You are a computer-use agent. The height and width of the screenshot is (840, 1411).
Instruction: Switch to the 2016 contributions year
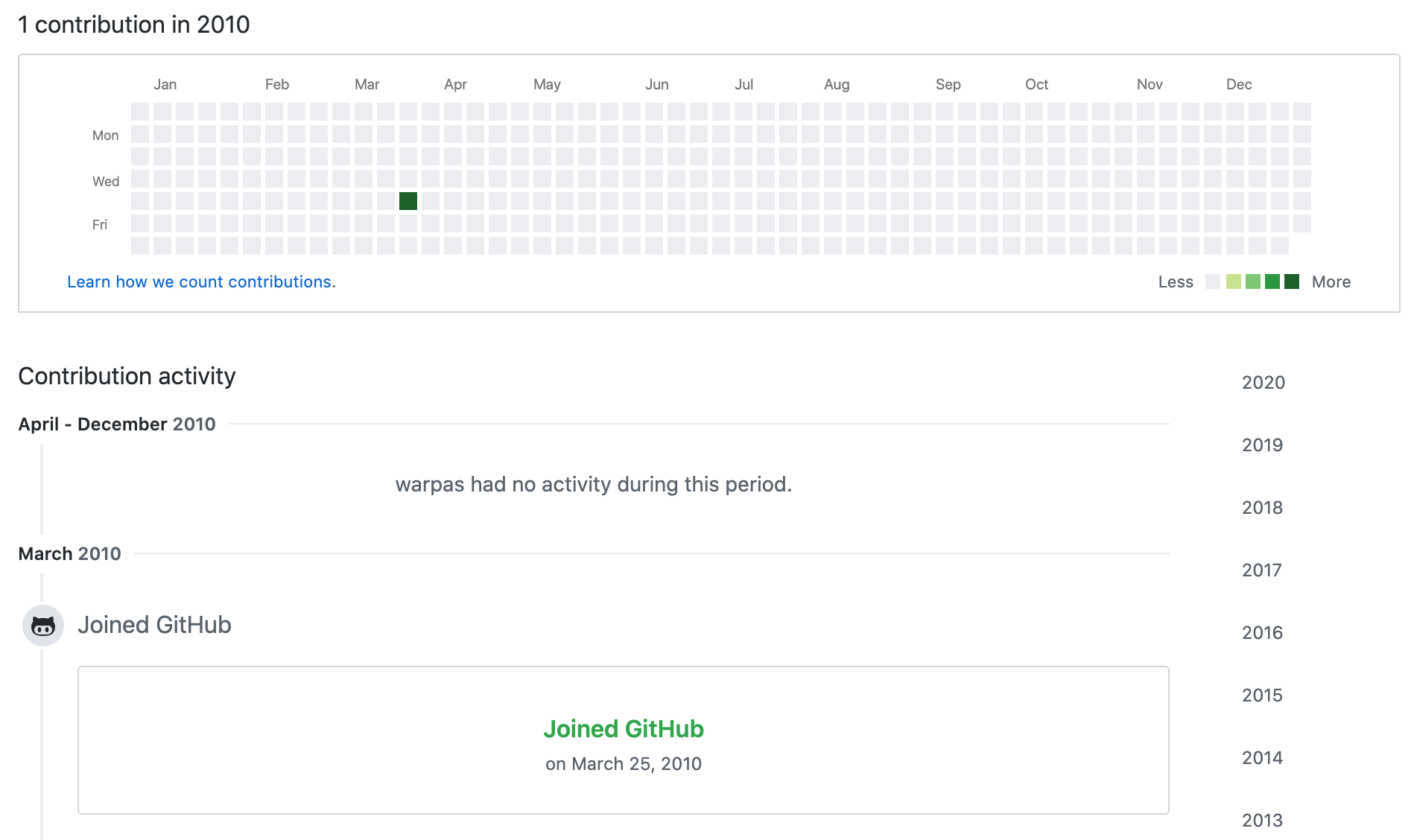point(1263,632)
